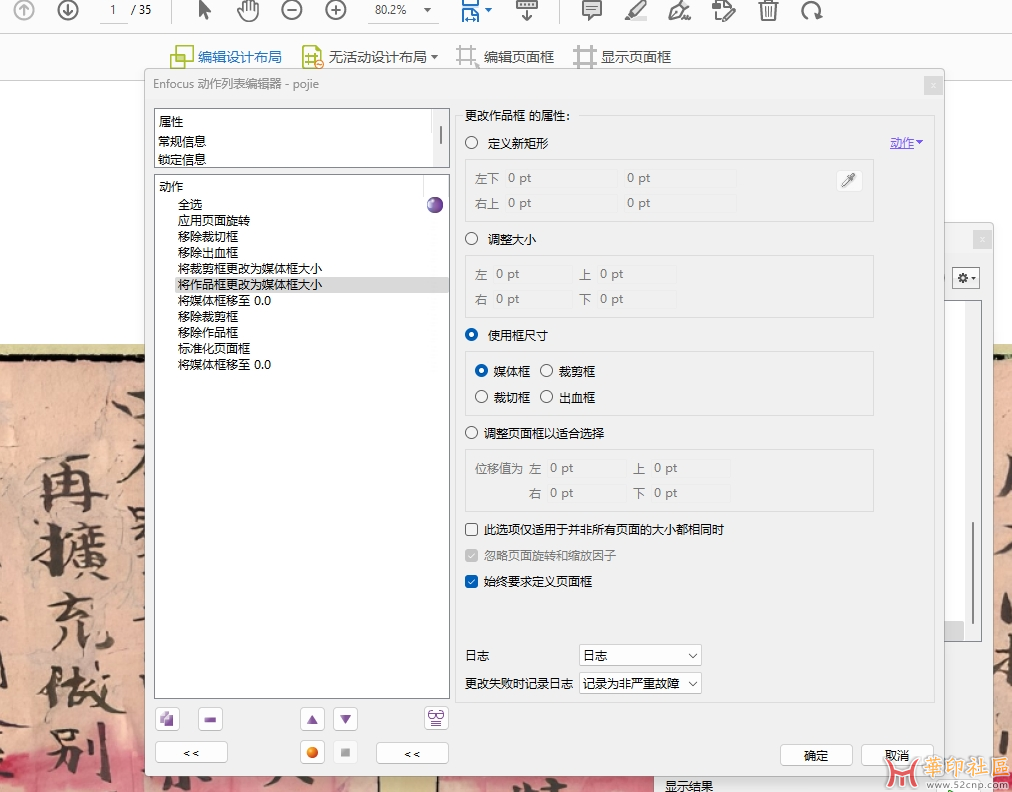Click the scrolling mode keyboard-arrow icon
The width and height of the screenshot is (1012, 792).
[x=527, y=10]
